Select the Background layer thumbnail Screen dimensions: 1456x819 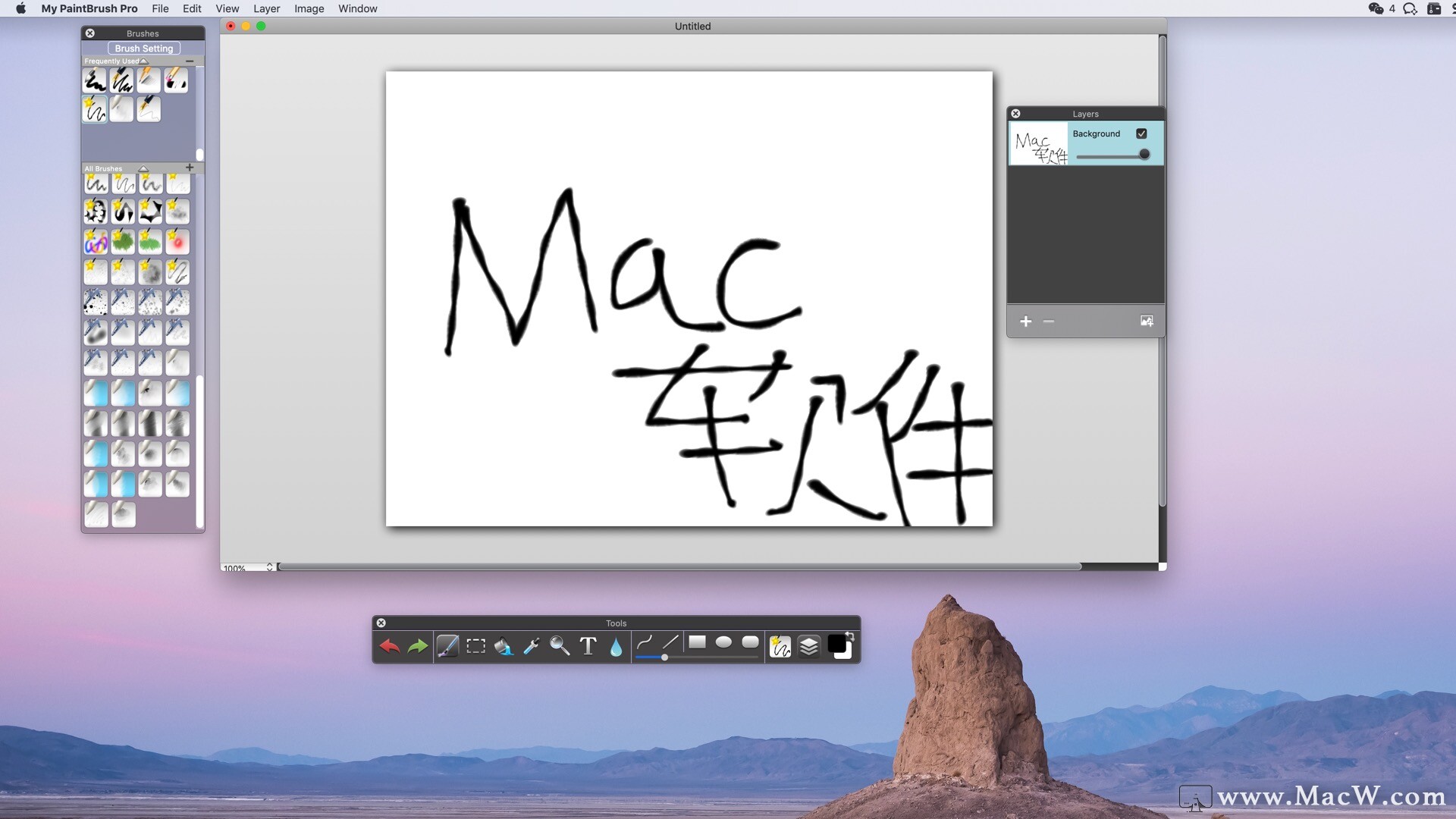tap(1039, 143)
